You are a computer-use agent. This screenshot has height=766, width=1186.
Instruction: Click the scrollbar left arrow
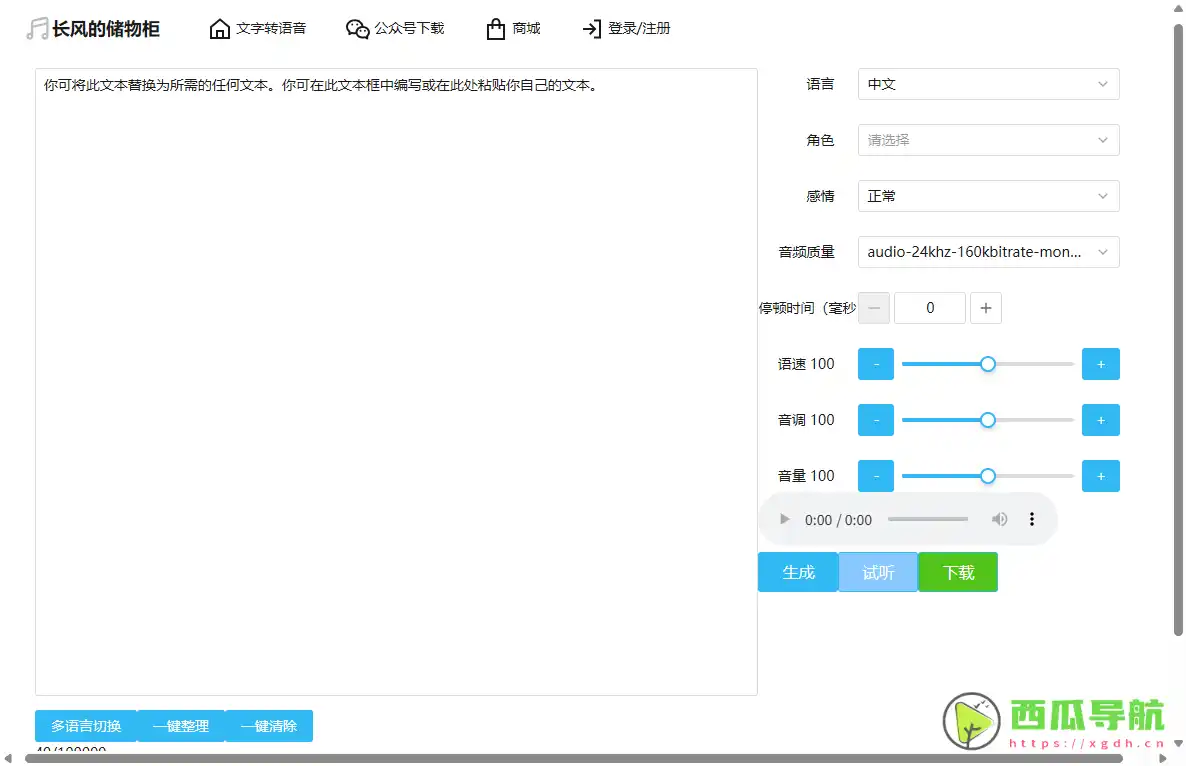[x=8, y=758]
